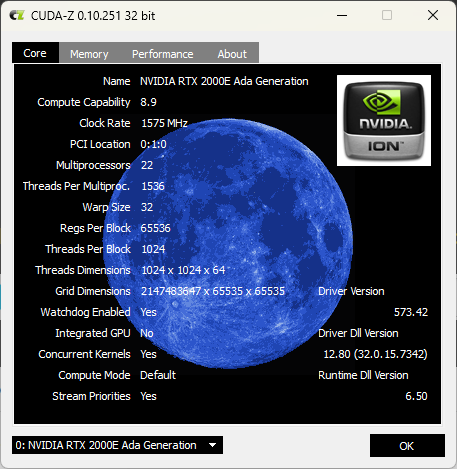
Task: Open the GPU device selection dropdown
Action: point(117,445)
